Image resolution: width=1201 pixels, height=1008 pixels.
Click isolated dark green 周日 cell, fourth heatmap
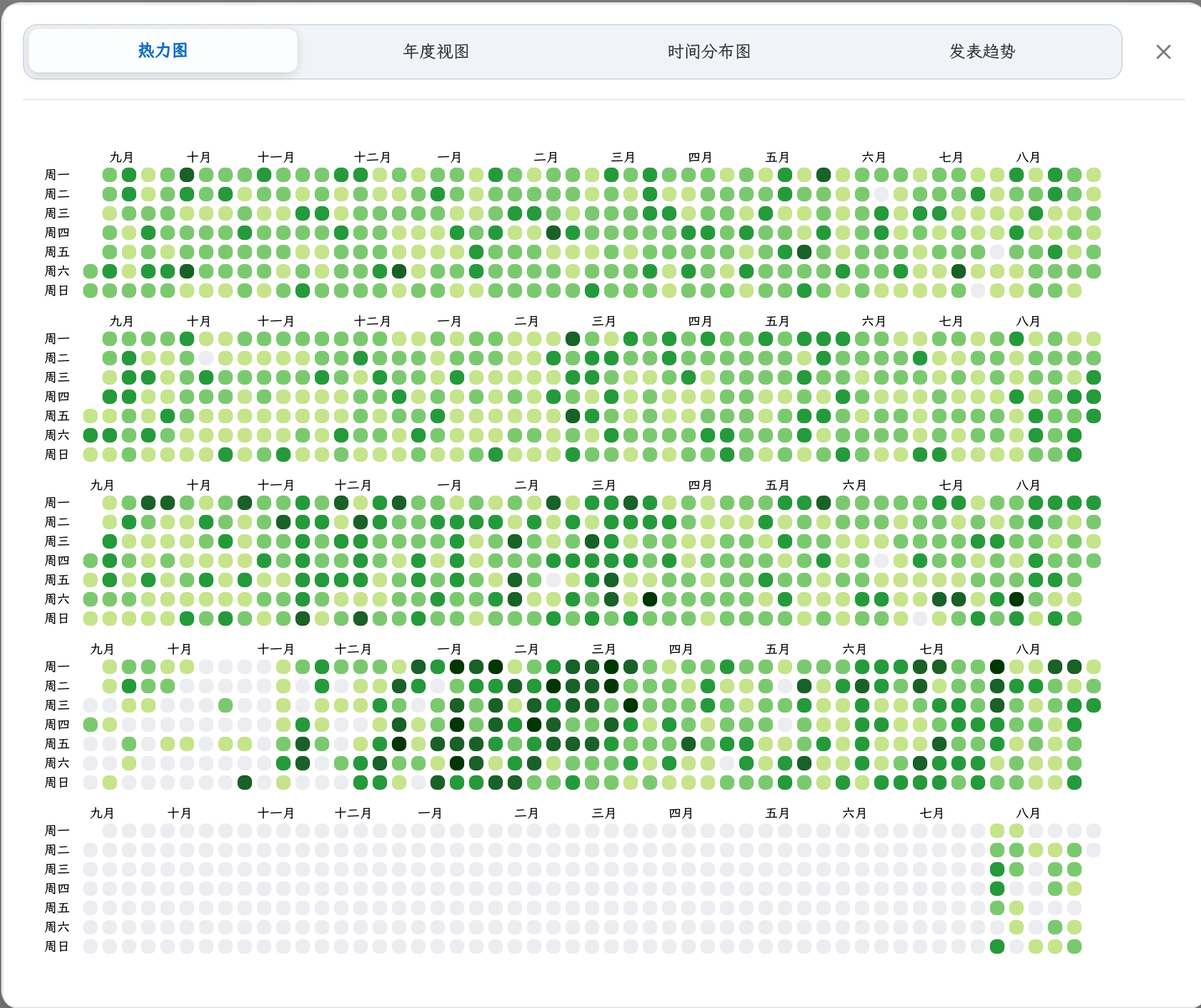[245, 783]
